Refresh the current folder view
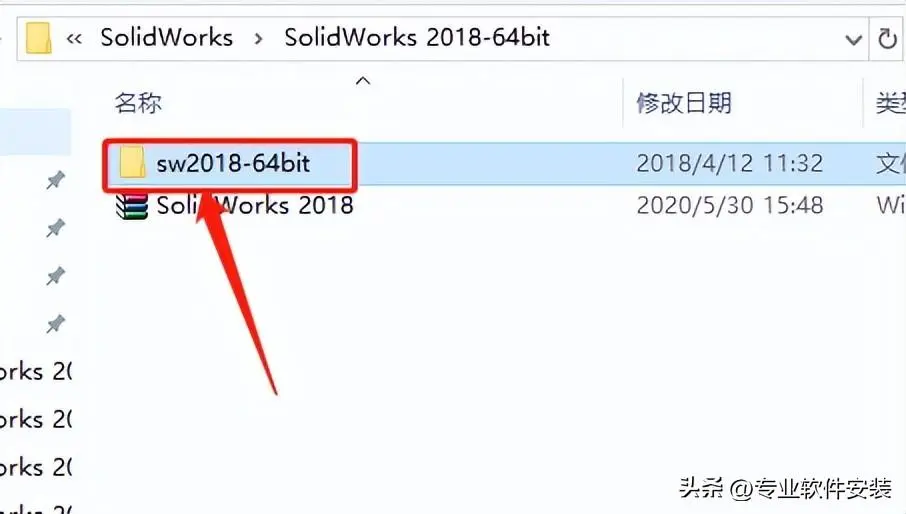Viewport: 906px width, 514px height. click(887, 39)
